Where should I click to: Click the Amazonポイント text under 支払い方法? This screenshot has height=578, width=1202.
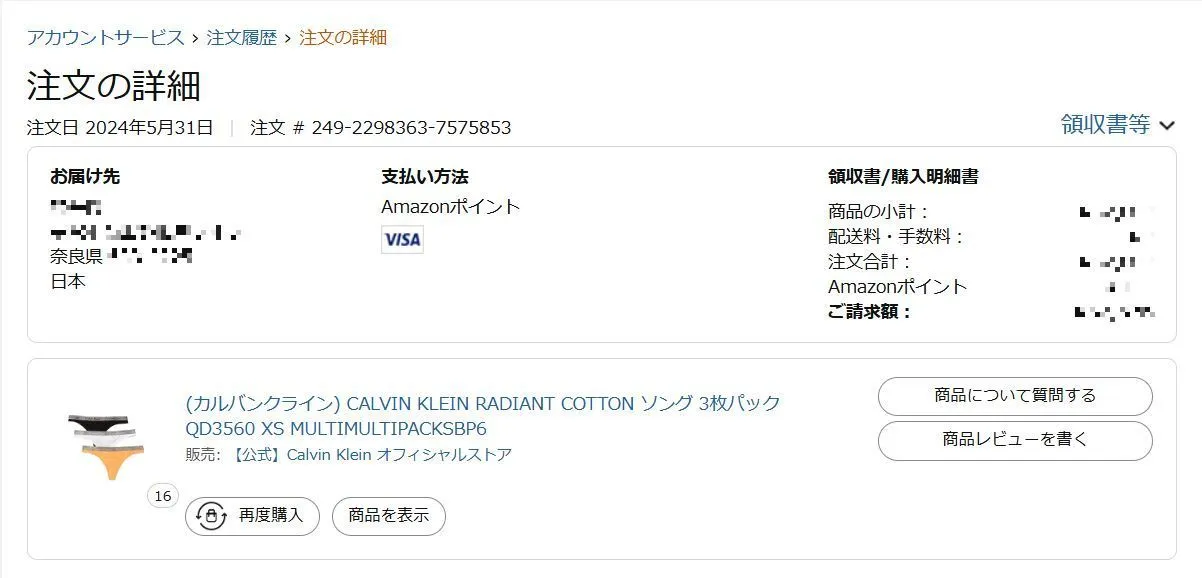[x=451, y=207]
